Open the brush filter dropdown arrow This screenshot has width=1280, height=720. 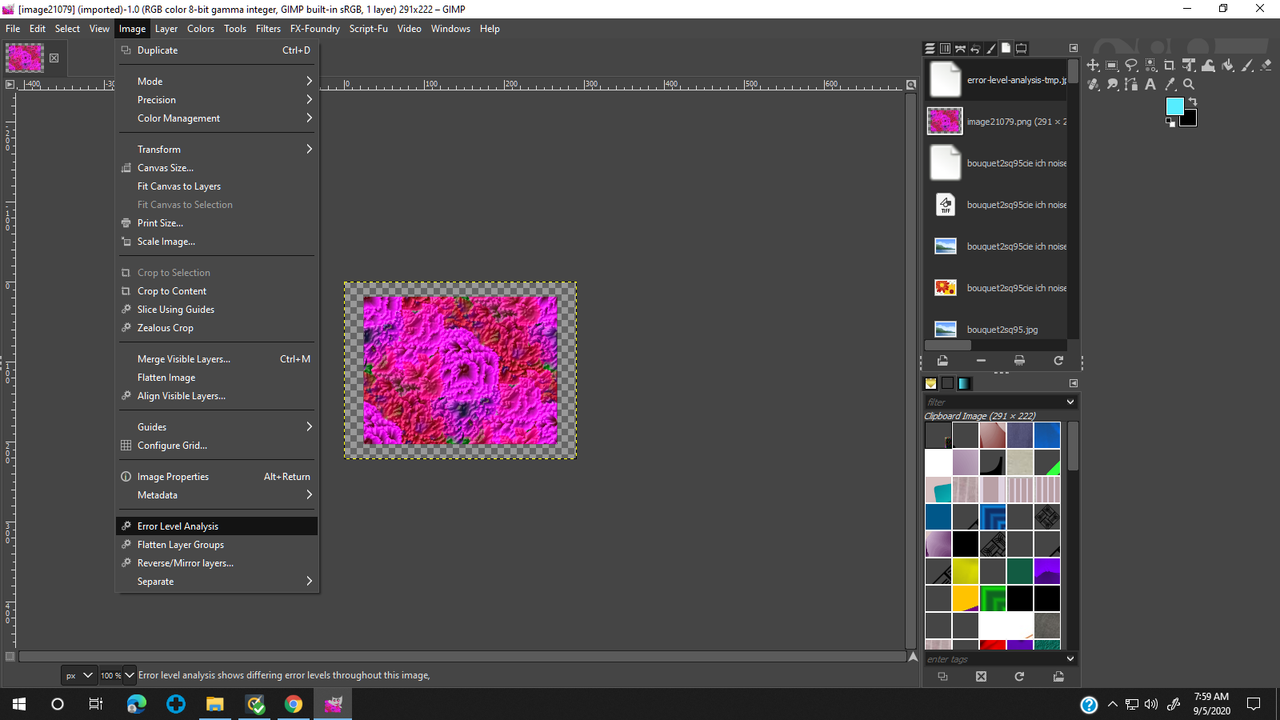pyautogui.click(x=1070, y=402)
